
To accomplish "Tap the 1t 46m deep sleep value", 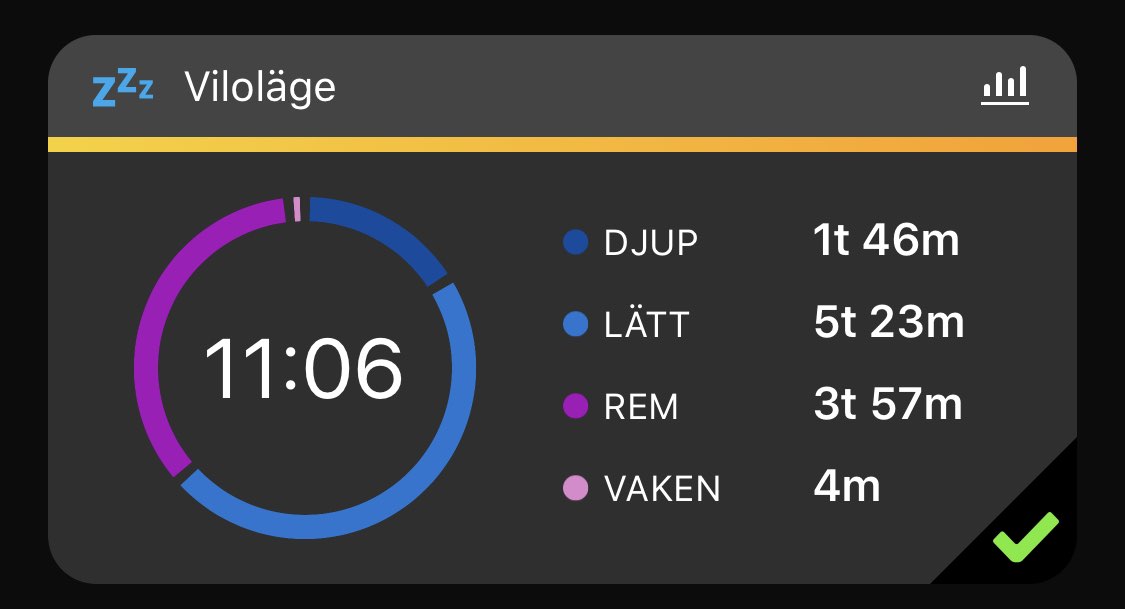I will click(886, 240).
